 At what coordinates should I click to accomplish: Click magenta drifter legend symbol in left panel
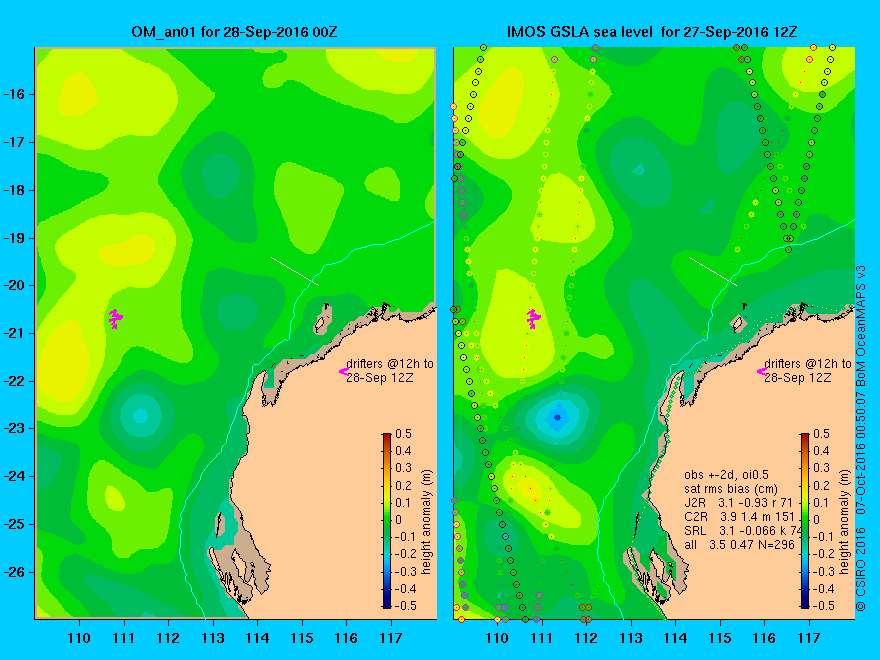point(344,371)
